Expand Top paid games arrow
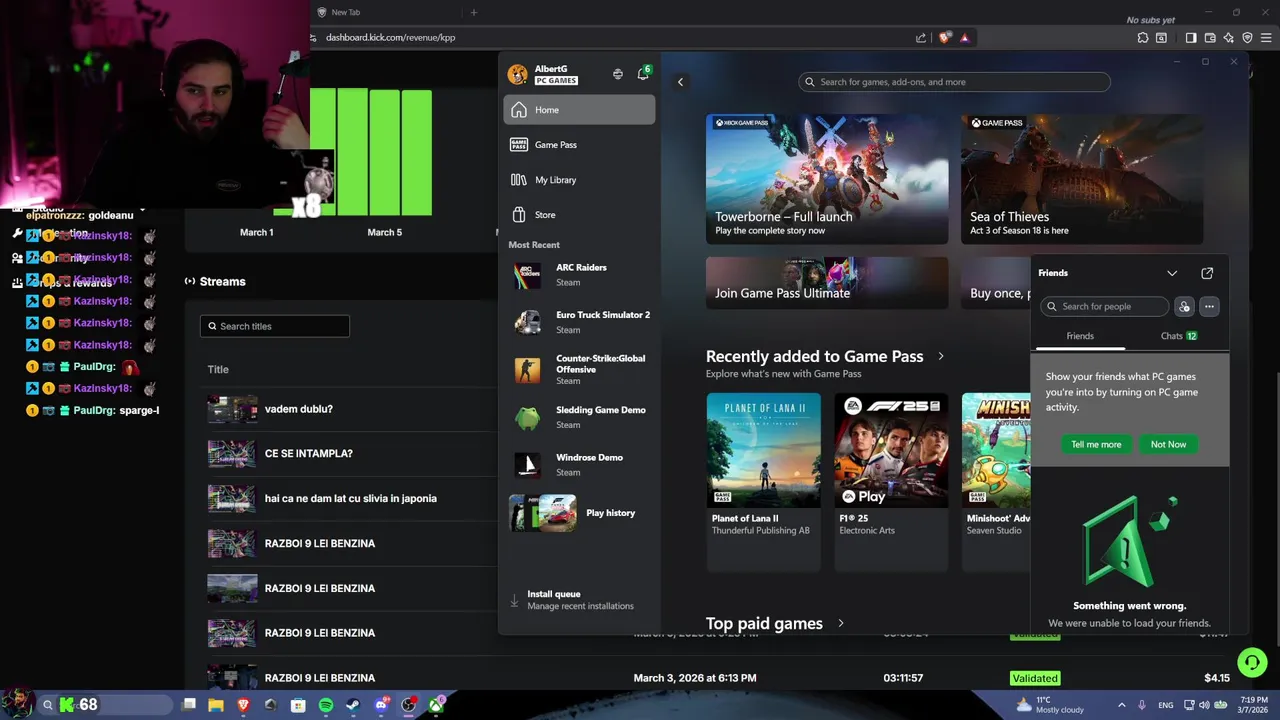 pyautogui.click(x=841, y=623)
